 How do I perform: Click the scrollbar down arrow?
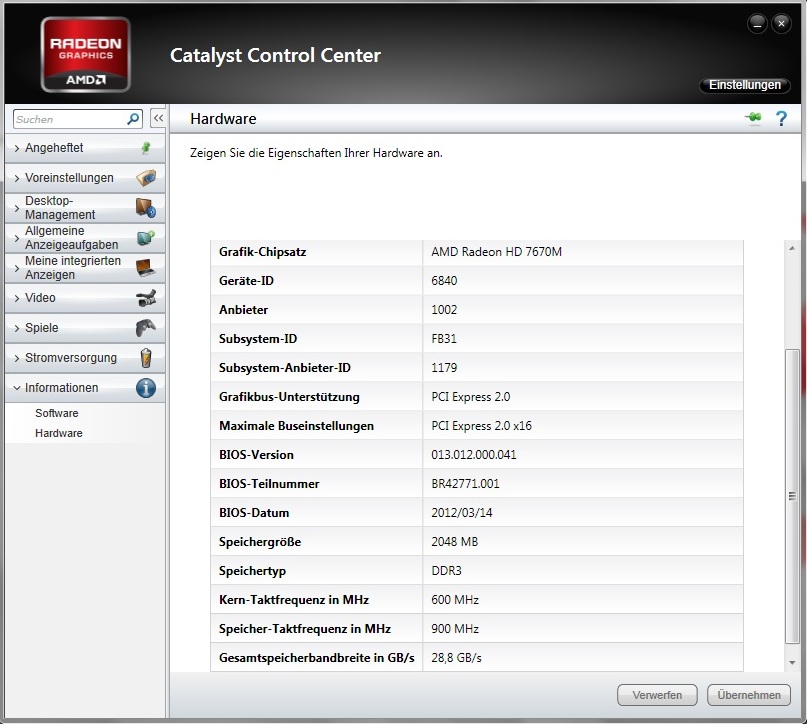[x=792, y=663]
